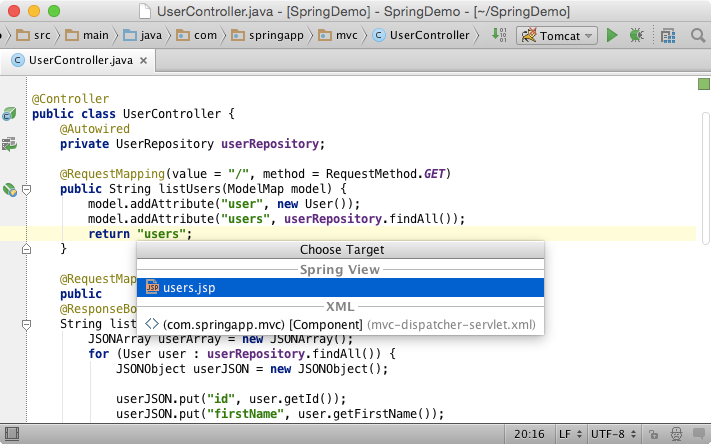Open the Hector inspector icon in status bar

[676, 434]
